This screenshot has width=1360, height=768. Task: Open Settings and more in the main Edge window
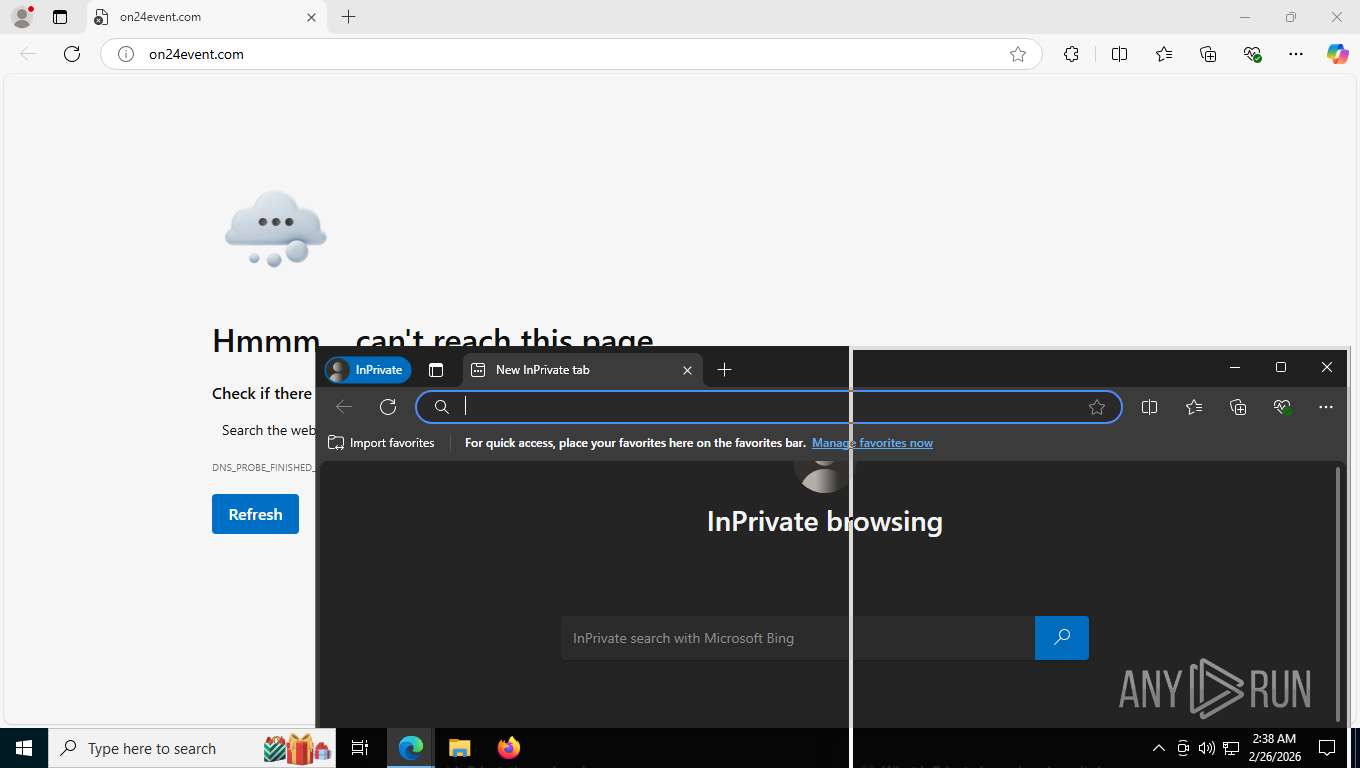(x=1296, y=54)
